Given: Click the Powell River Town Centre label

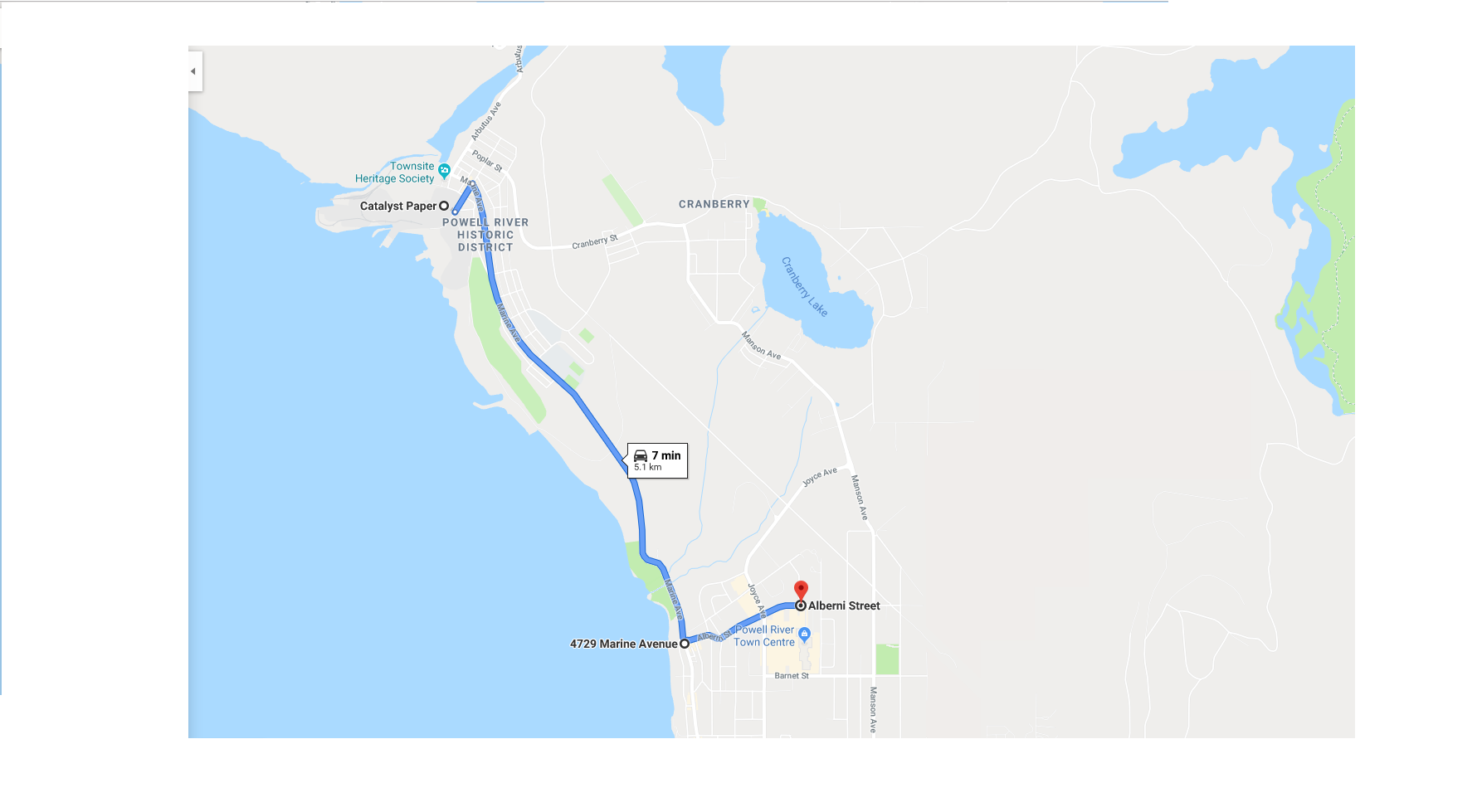Looking at the screenshot, I should 764,636.
